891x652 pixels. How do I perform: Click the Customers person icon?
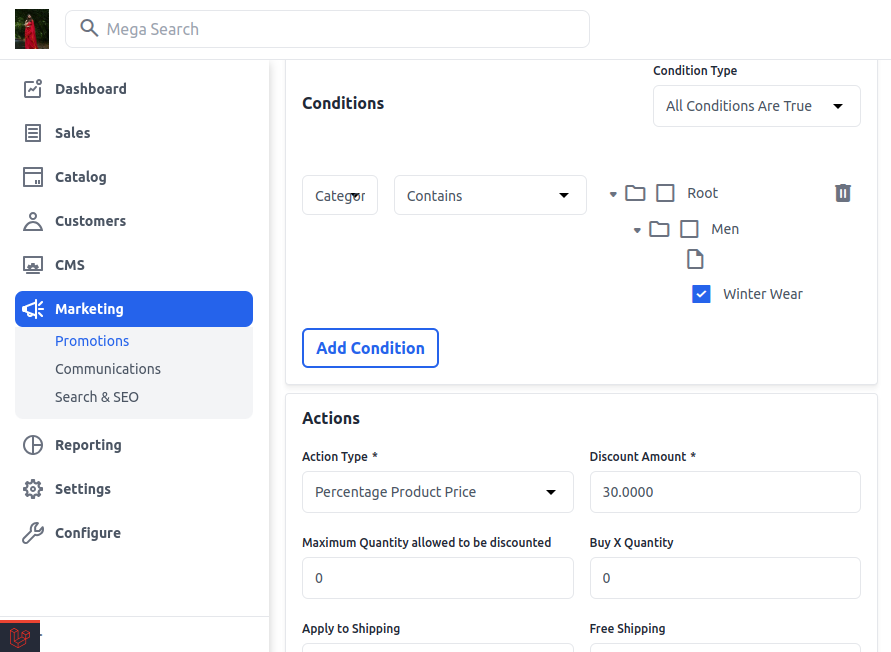(33, 221)
